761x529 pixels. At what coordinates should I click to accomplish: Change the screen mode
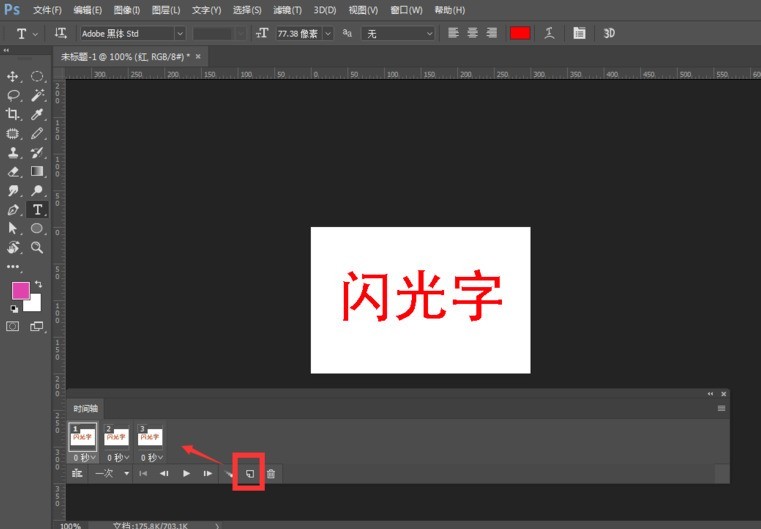[x=37, y=326]
